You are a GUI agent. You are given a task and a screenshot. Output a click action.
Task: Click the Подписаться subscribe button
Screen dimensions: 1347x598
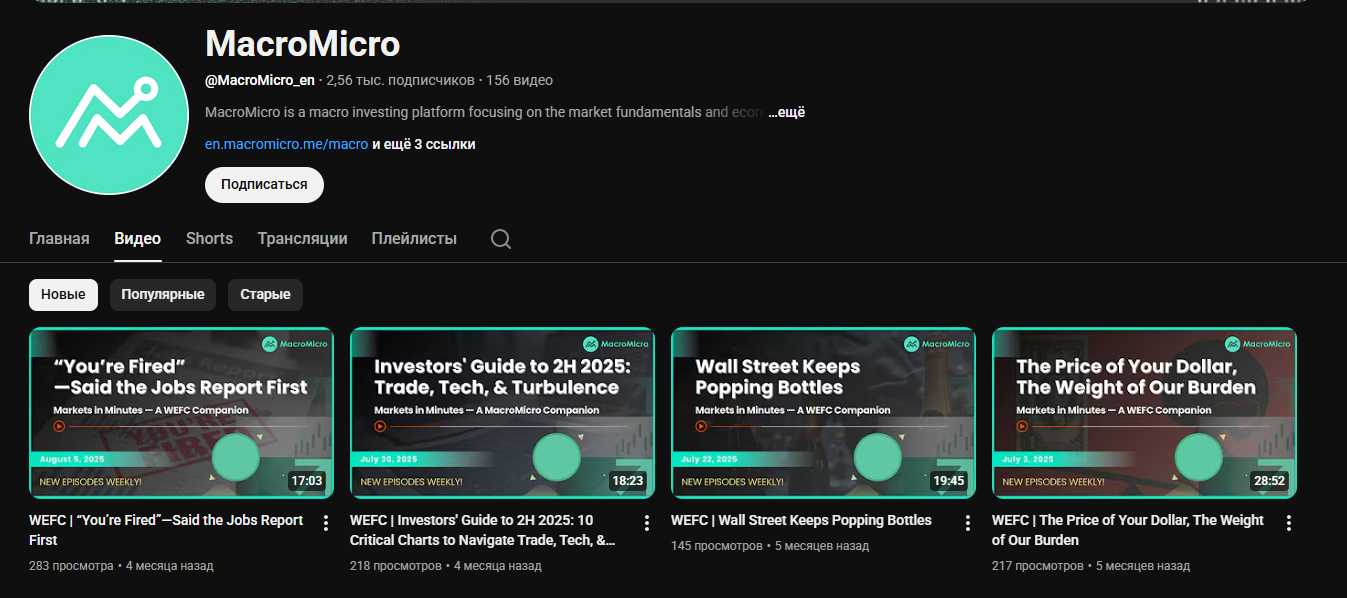click(264, 185)
